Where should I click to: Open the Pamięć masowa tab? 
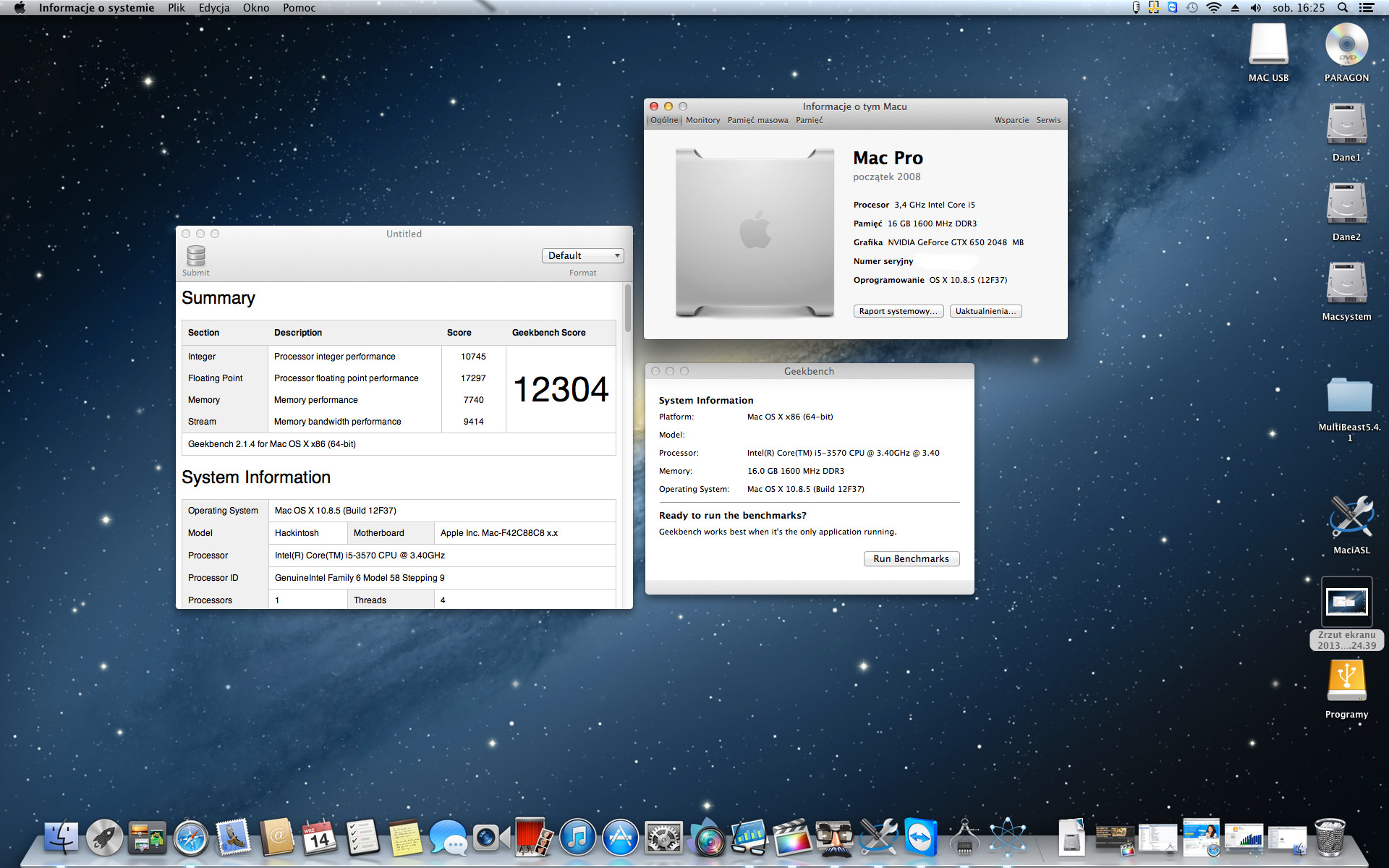[757, 120]
